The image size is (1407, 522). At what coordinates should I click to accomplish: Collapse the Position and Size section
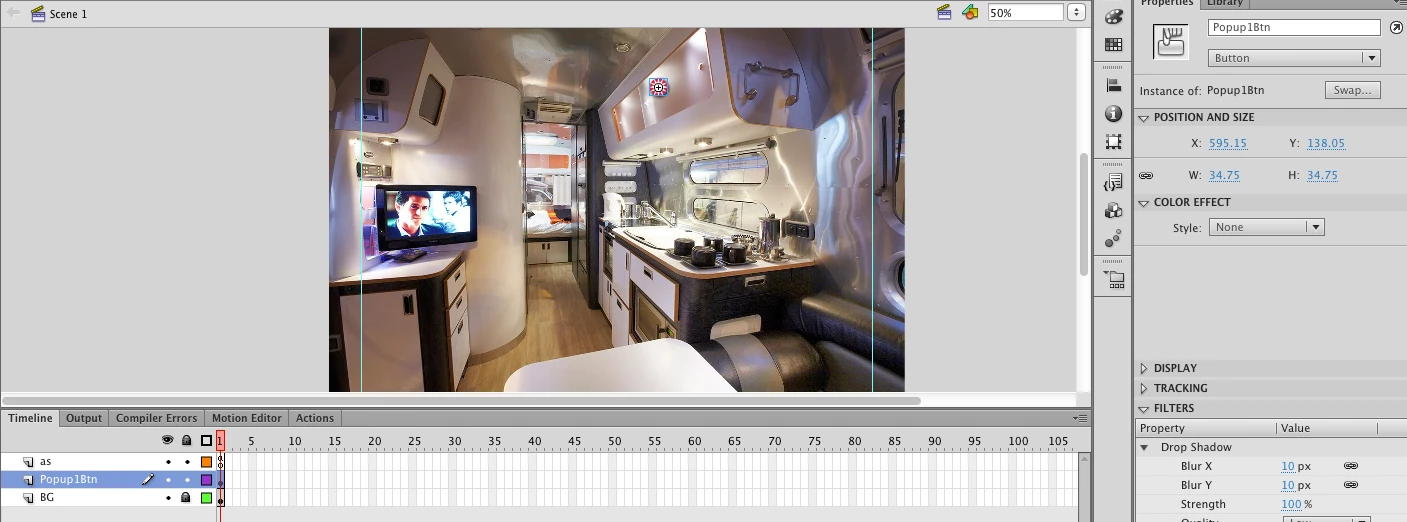(1144, 117)
